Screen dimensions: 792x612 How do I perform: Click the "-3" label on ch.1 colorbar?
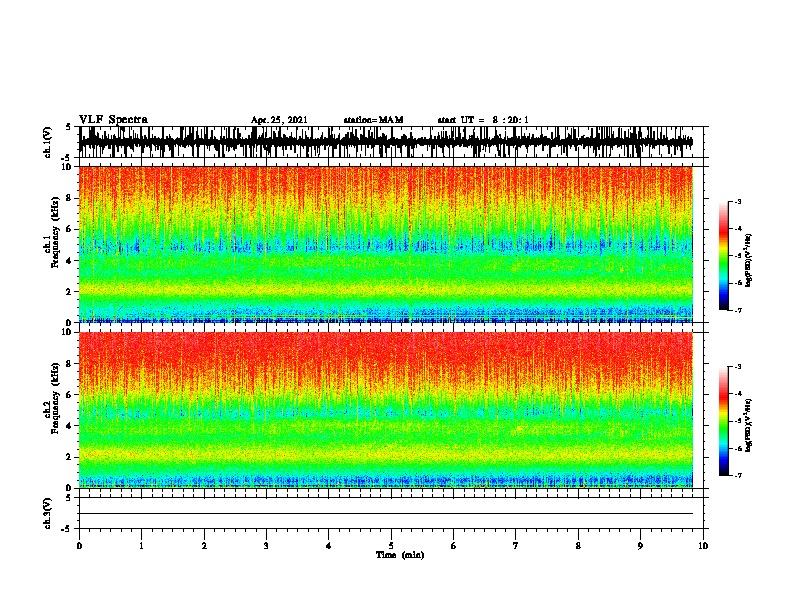738,202
